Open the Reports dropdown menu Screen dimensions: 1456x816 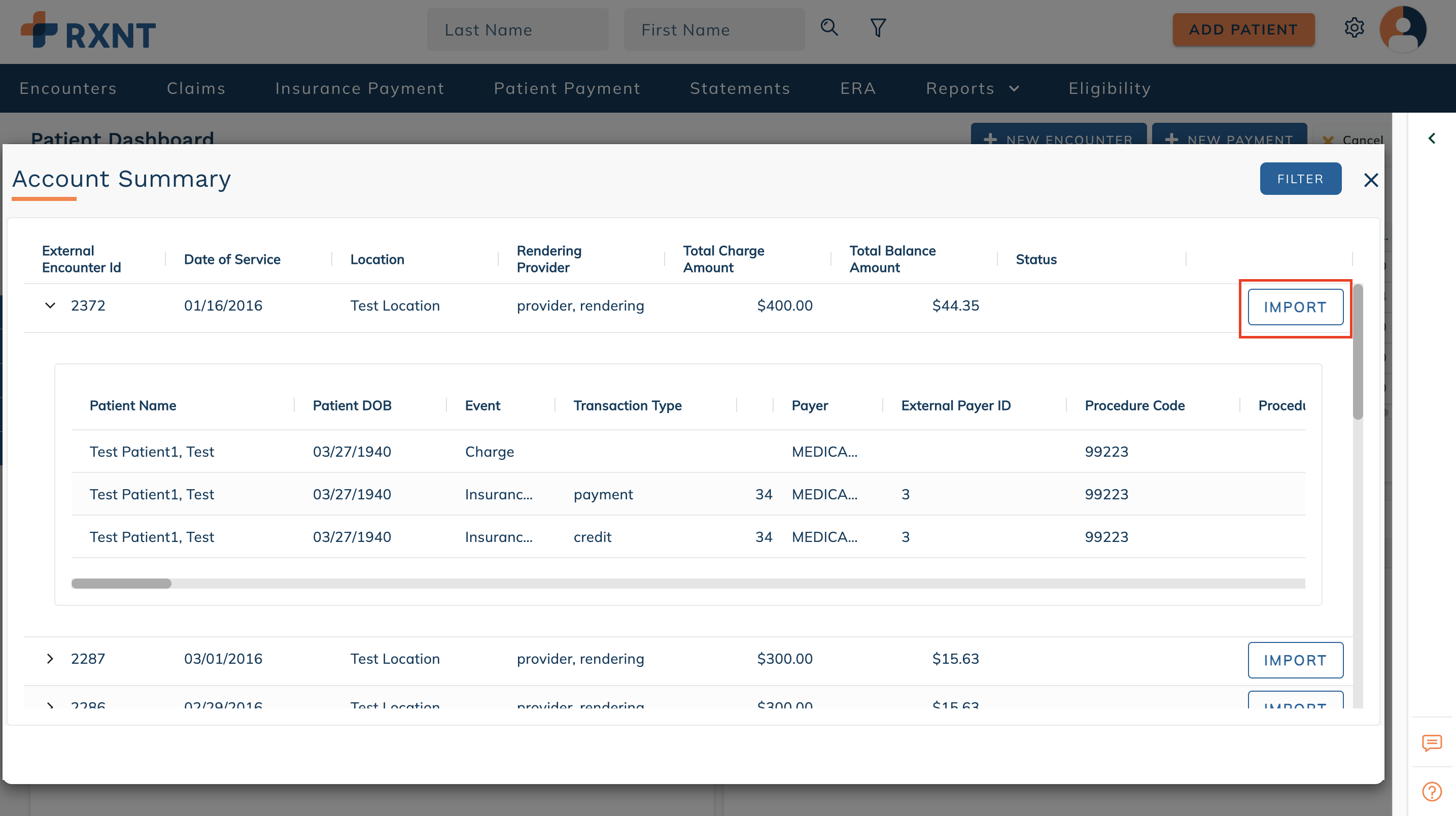pos(972,88)
